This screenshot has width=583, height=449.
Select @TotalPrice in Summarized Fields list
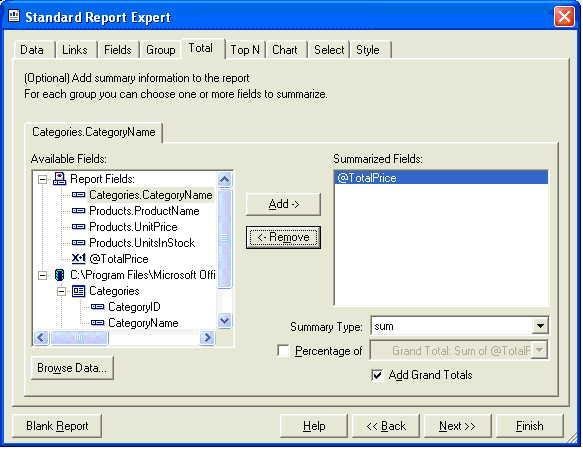[x=441, y=178]
